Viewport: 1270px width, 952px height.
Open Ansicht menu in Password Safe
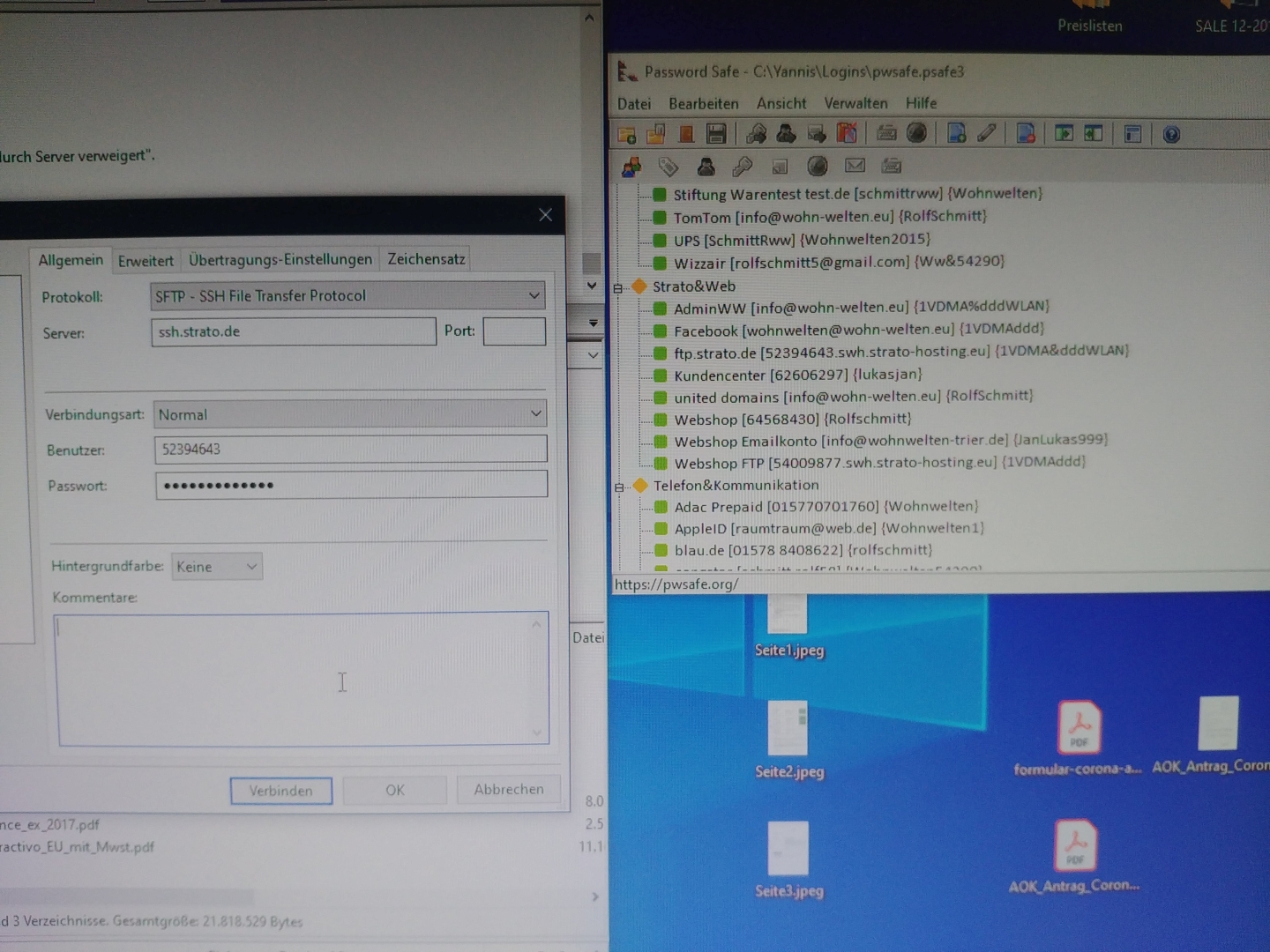(781, 103)
